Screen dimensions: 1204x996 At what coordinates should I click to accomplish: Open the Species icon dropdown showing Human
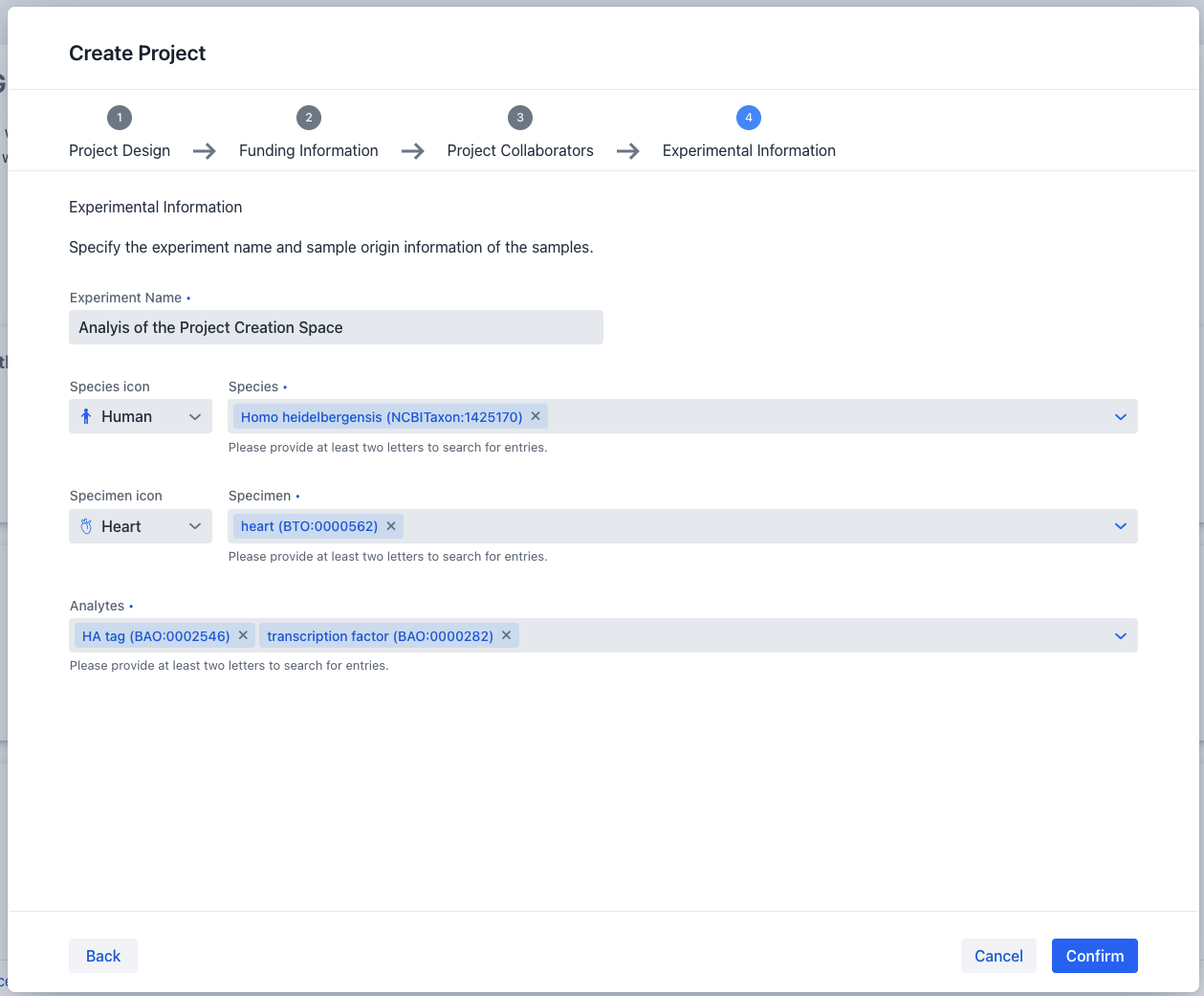141,417
